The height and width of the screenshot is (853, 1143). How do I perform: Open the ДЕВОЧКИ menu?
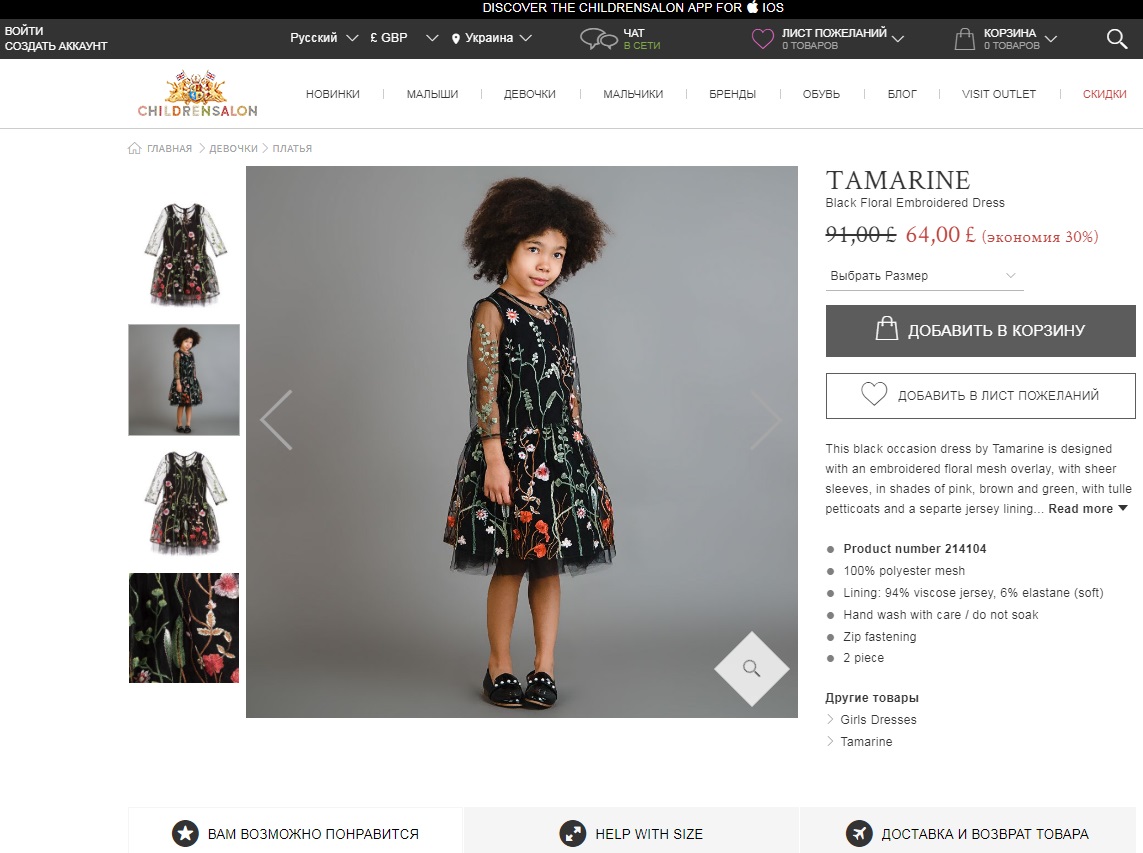(x=530, y=94)
